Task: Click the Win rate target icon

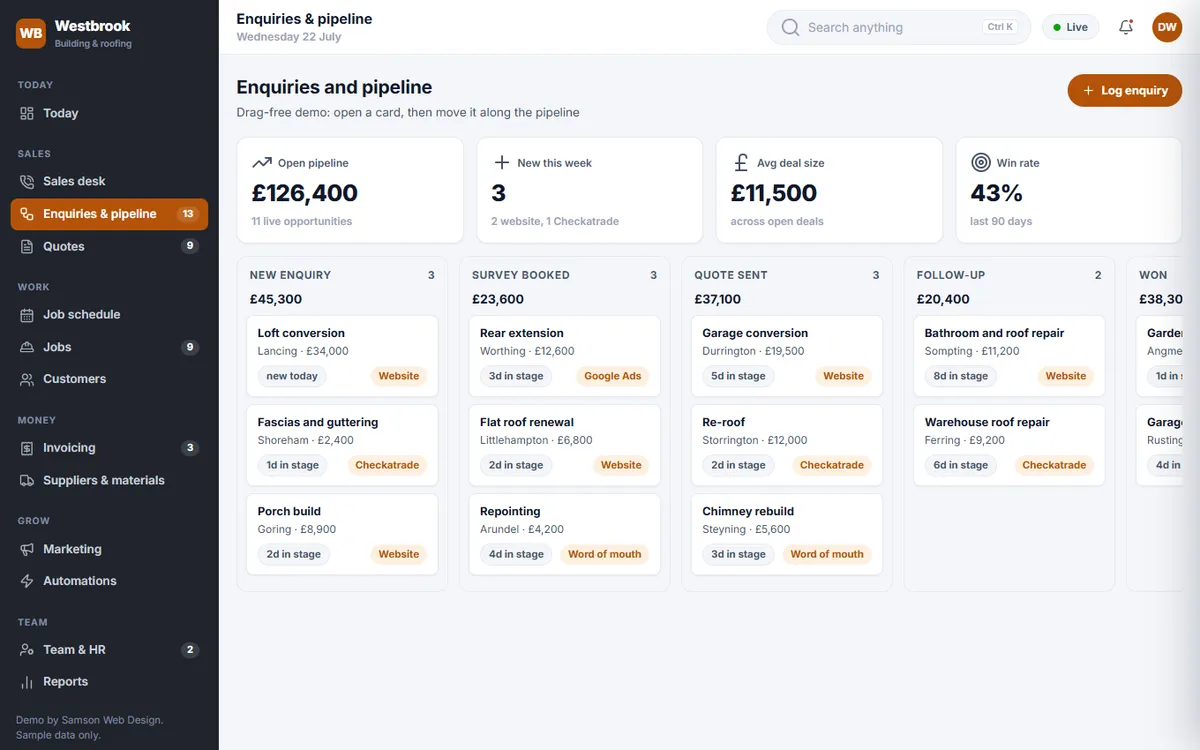Action: tap(980, 162)
